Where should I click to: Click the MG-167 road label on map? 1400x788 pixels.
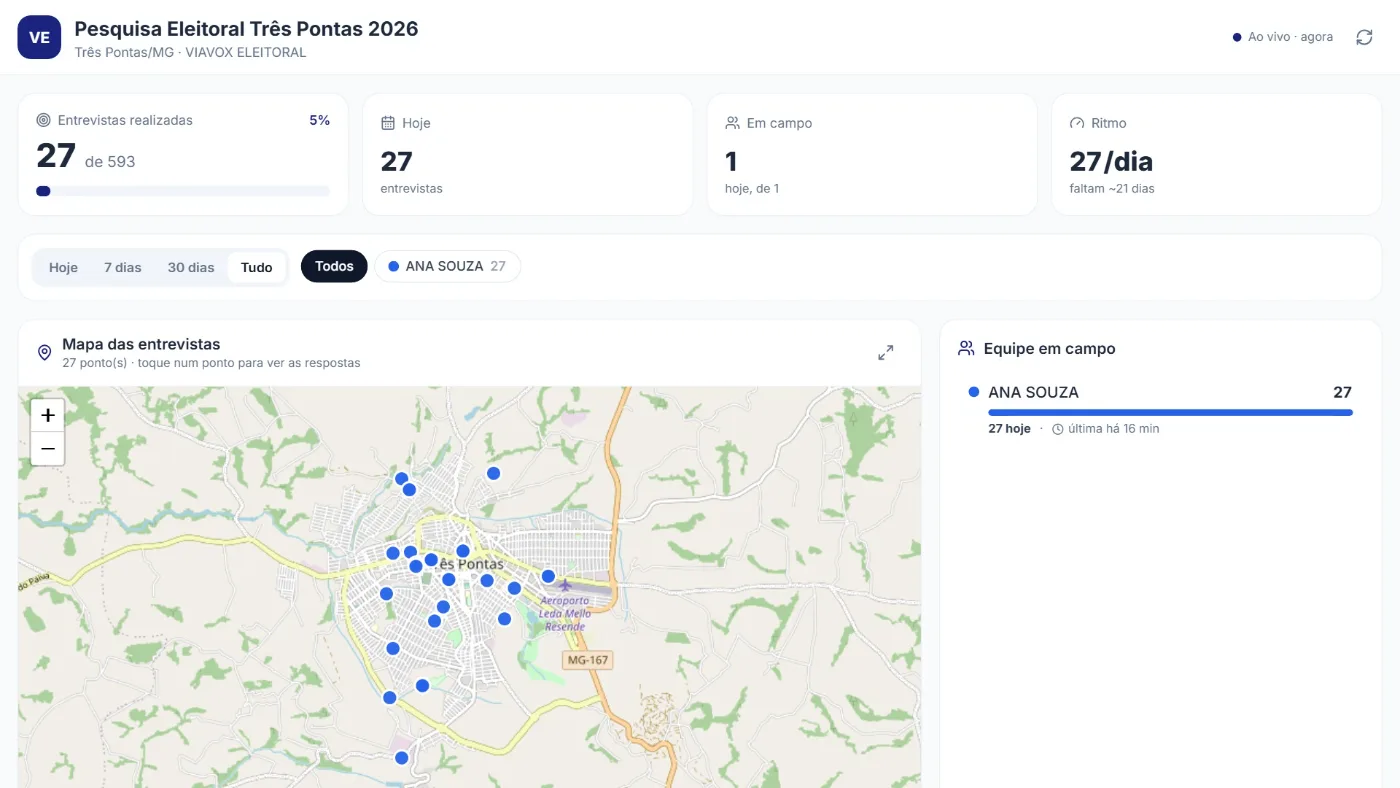tap(588, 661)
